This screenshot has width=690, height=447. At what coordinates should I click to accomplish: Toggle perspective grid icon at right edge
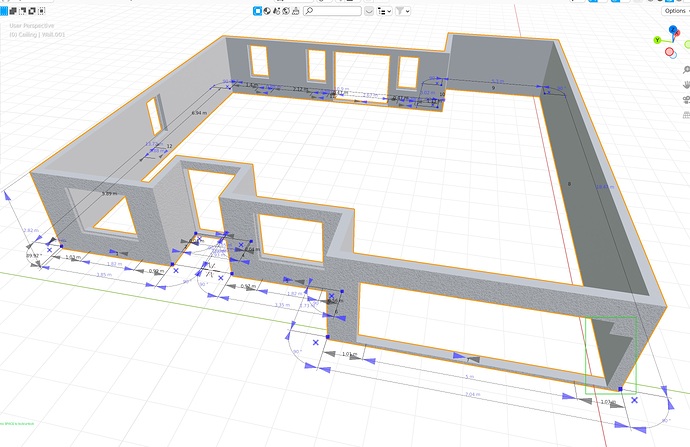point(686,115)
